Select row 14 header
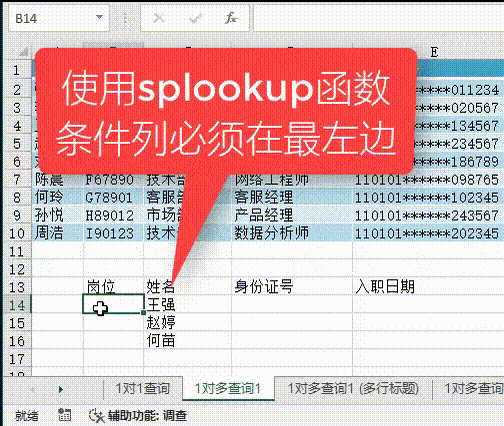This screenshot has height=426, width=504. 17,305
